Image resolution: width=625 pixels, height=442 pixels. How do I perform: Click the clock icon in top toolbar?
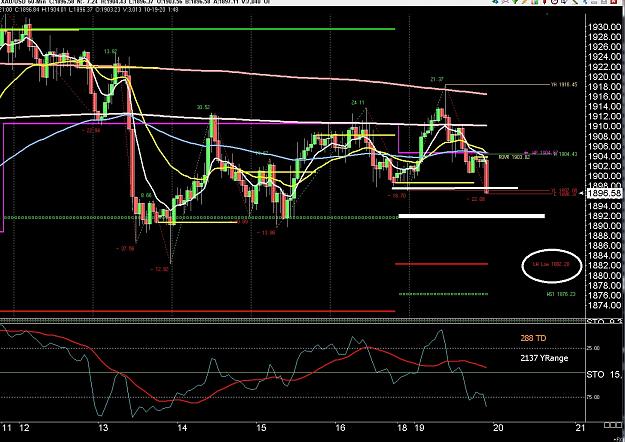pyautogui.click(x=554, y=1)
